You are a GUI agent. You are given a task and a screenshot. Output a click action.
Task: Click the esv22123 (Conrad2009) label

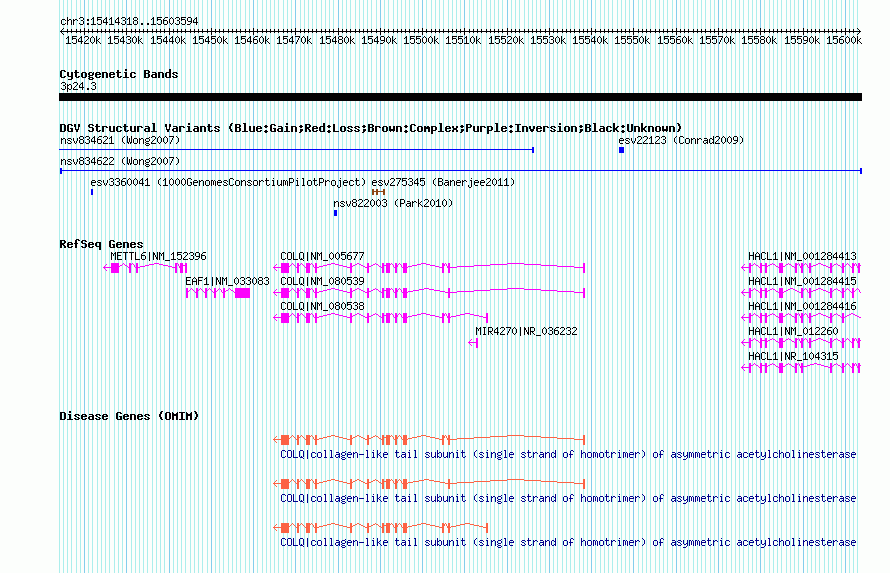(681, 140)
